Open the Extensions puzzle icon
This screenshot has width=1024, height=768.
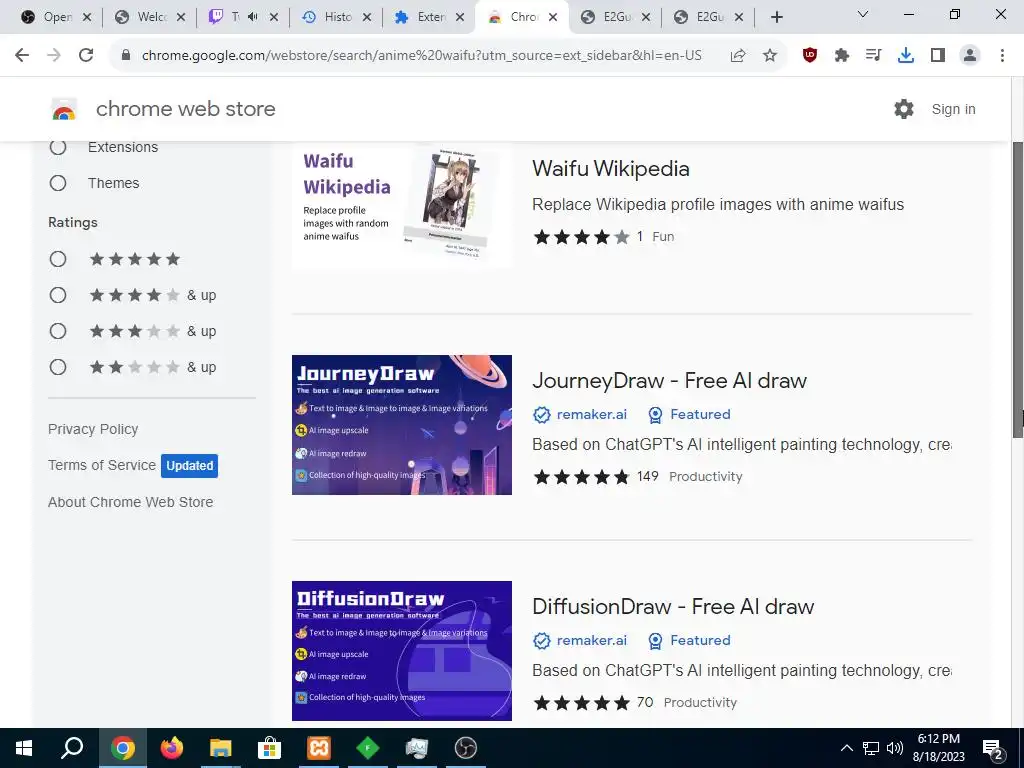click(842, 56)
